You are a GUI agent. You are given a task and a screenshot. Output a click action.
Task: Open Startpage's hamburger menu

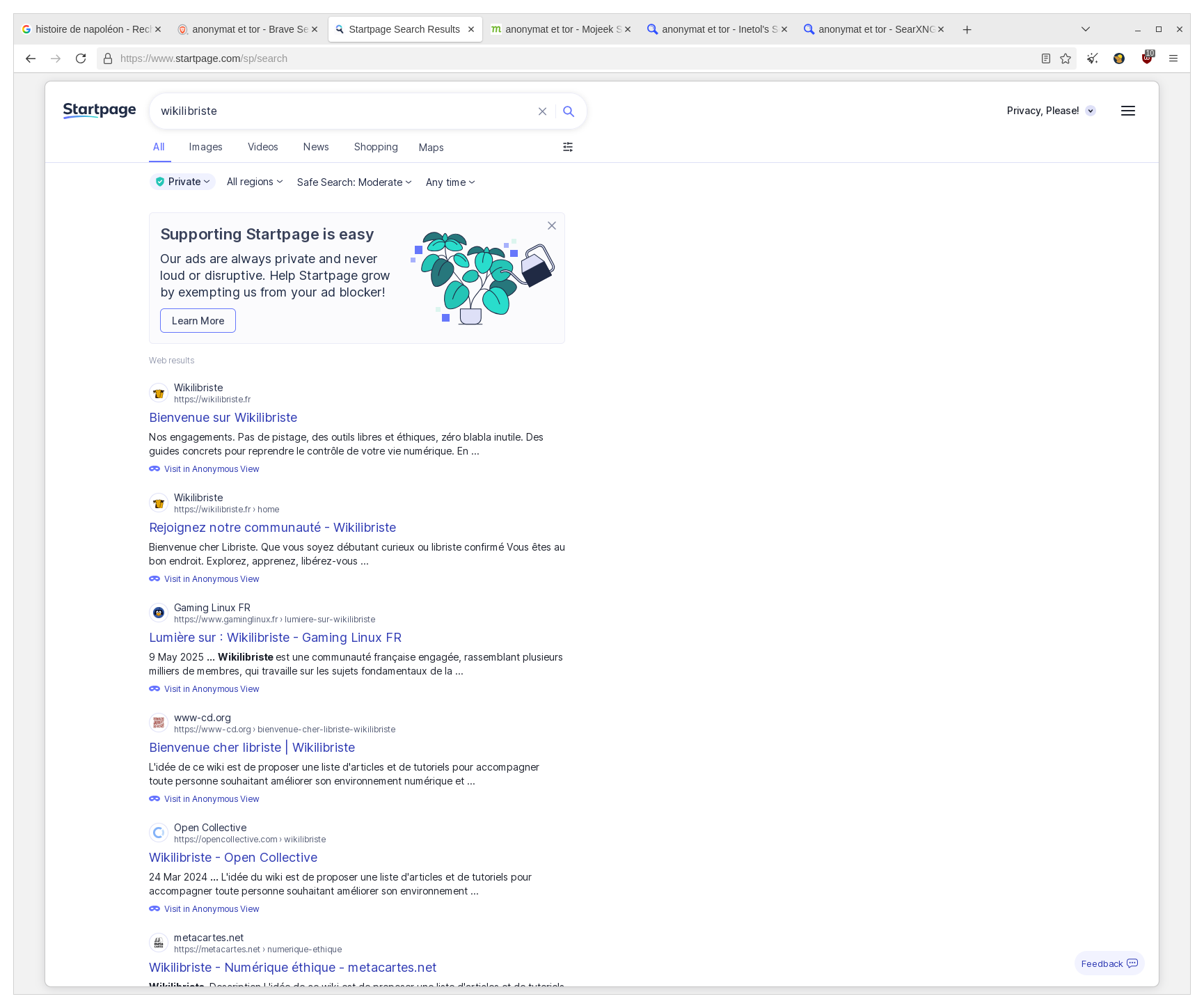pos(1128,110)
